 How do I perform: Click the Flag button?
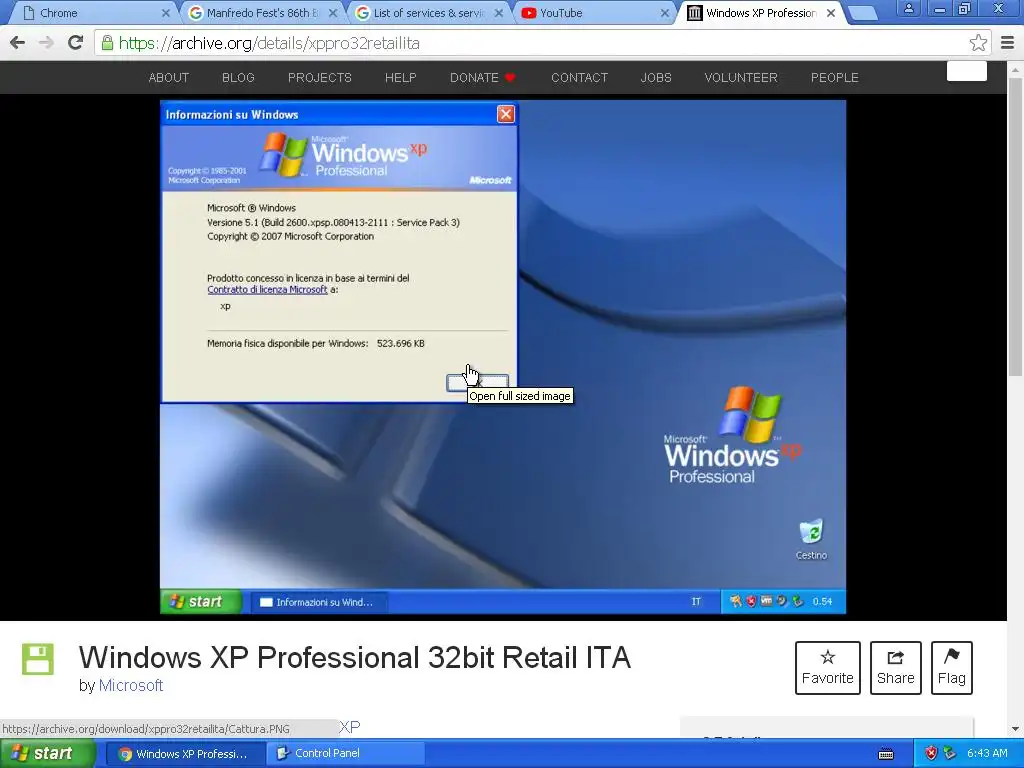(x=952, y=667)
